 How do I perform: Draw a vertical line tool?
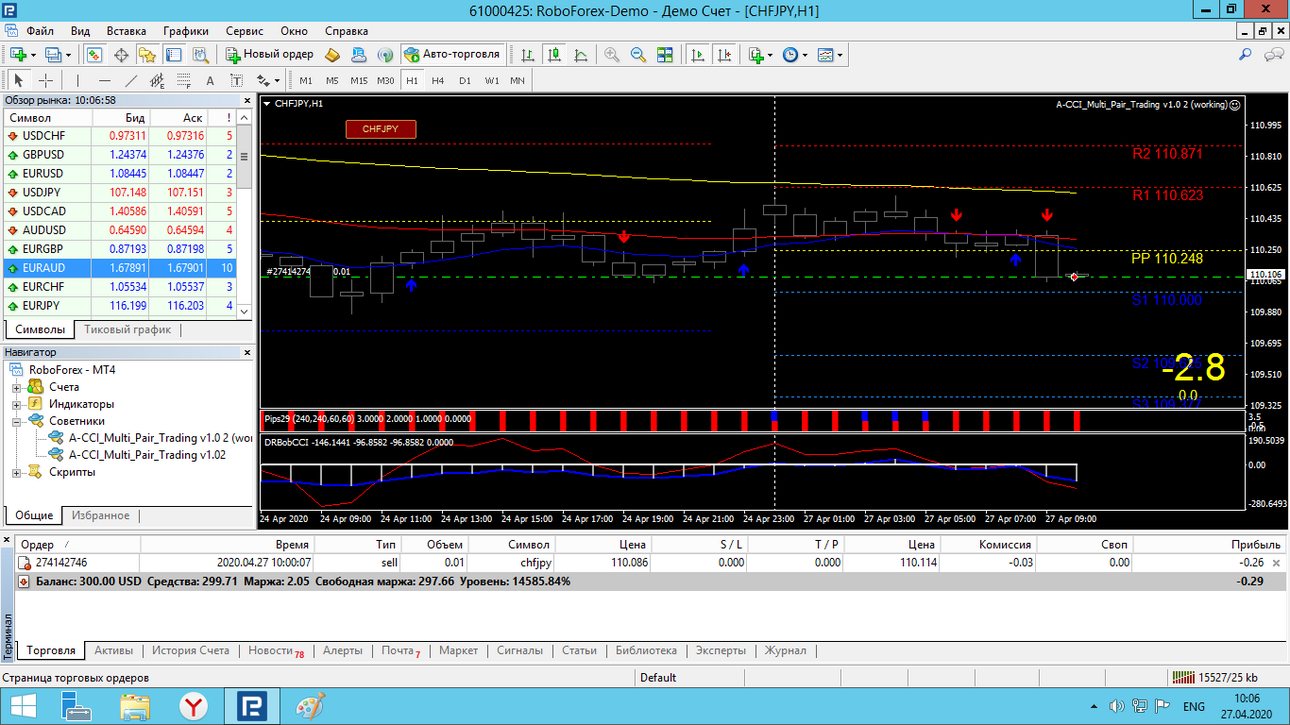(x=78, y=80)
